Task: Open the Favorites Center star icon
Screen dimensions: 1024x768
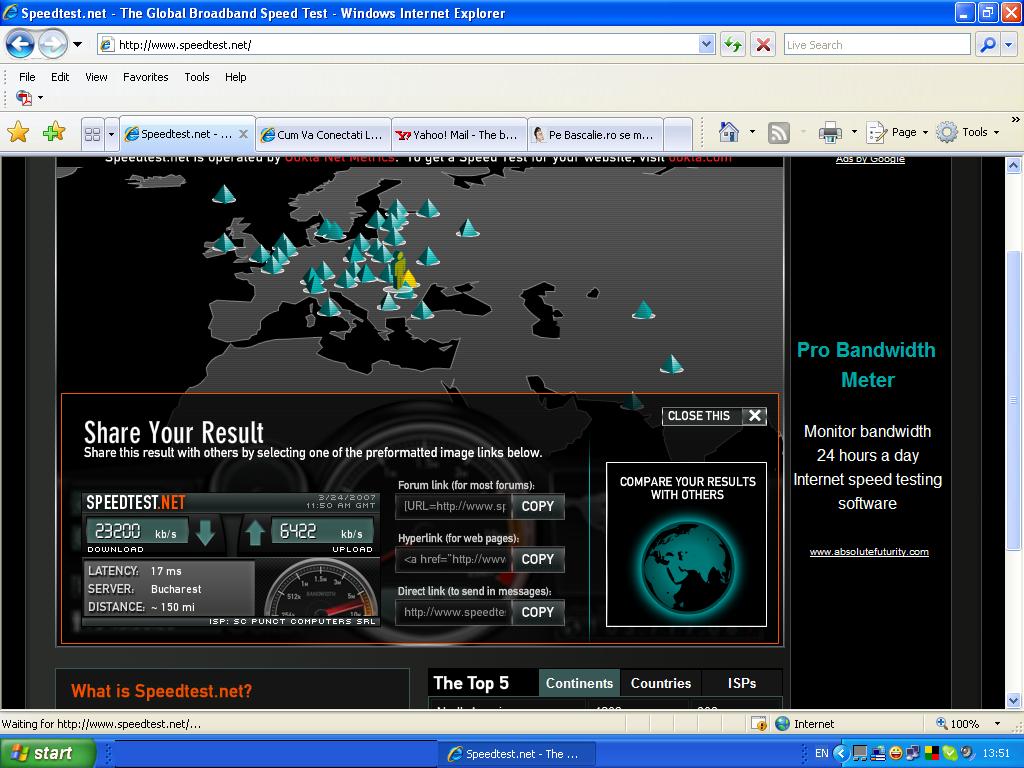Action: click(x=18, y=132)
